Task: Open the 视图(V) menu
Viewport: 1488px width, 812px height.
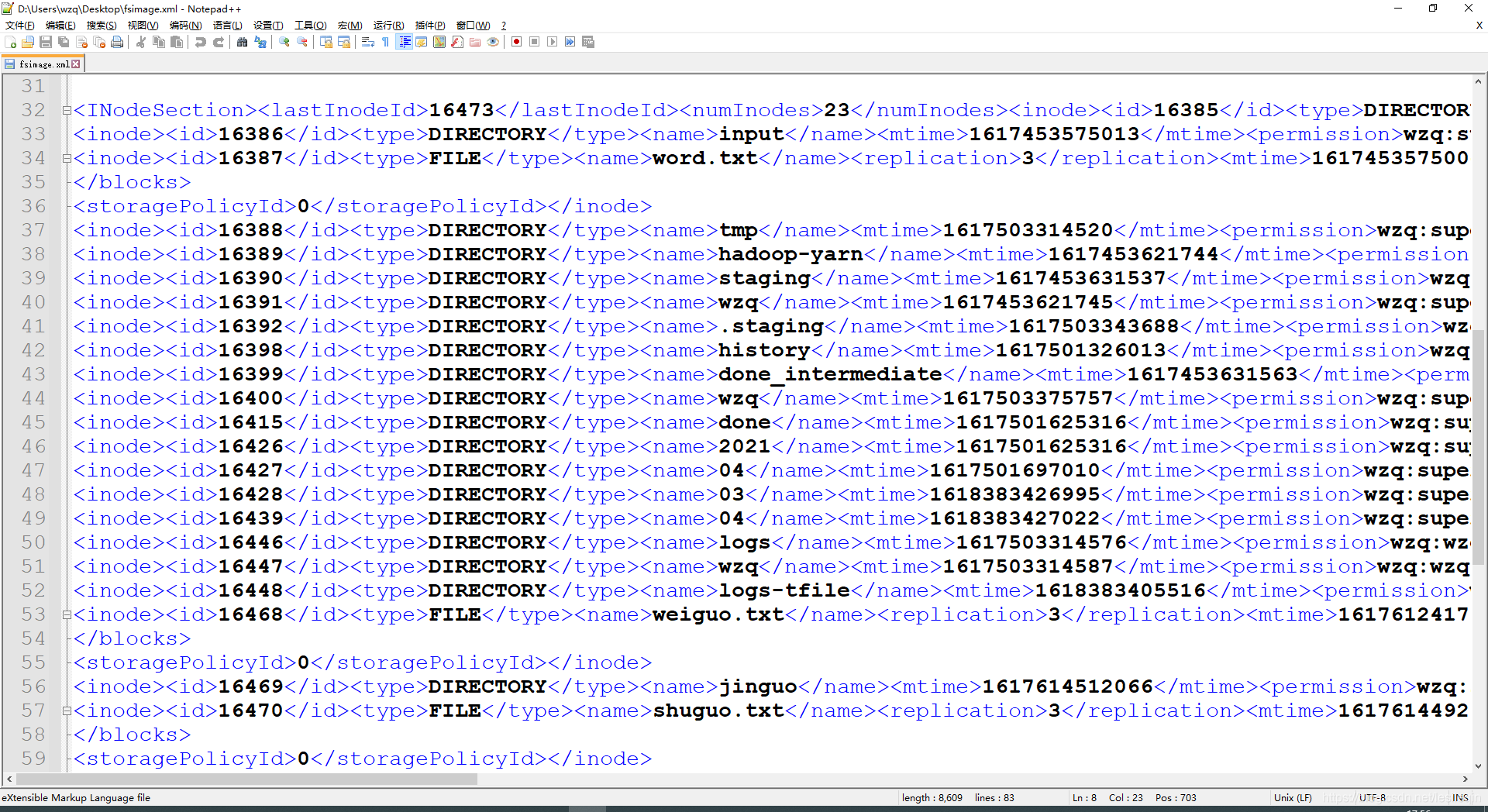Action: coord(143,26)
